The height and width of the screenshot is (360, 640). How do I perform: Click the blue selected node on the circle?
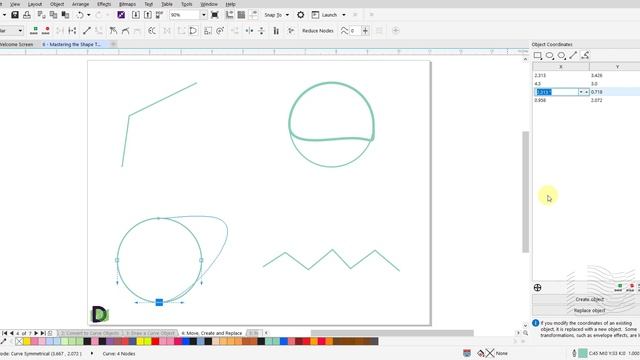coord(159,302)
